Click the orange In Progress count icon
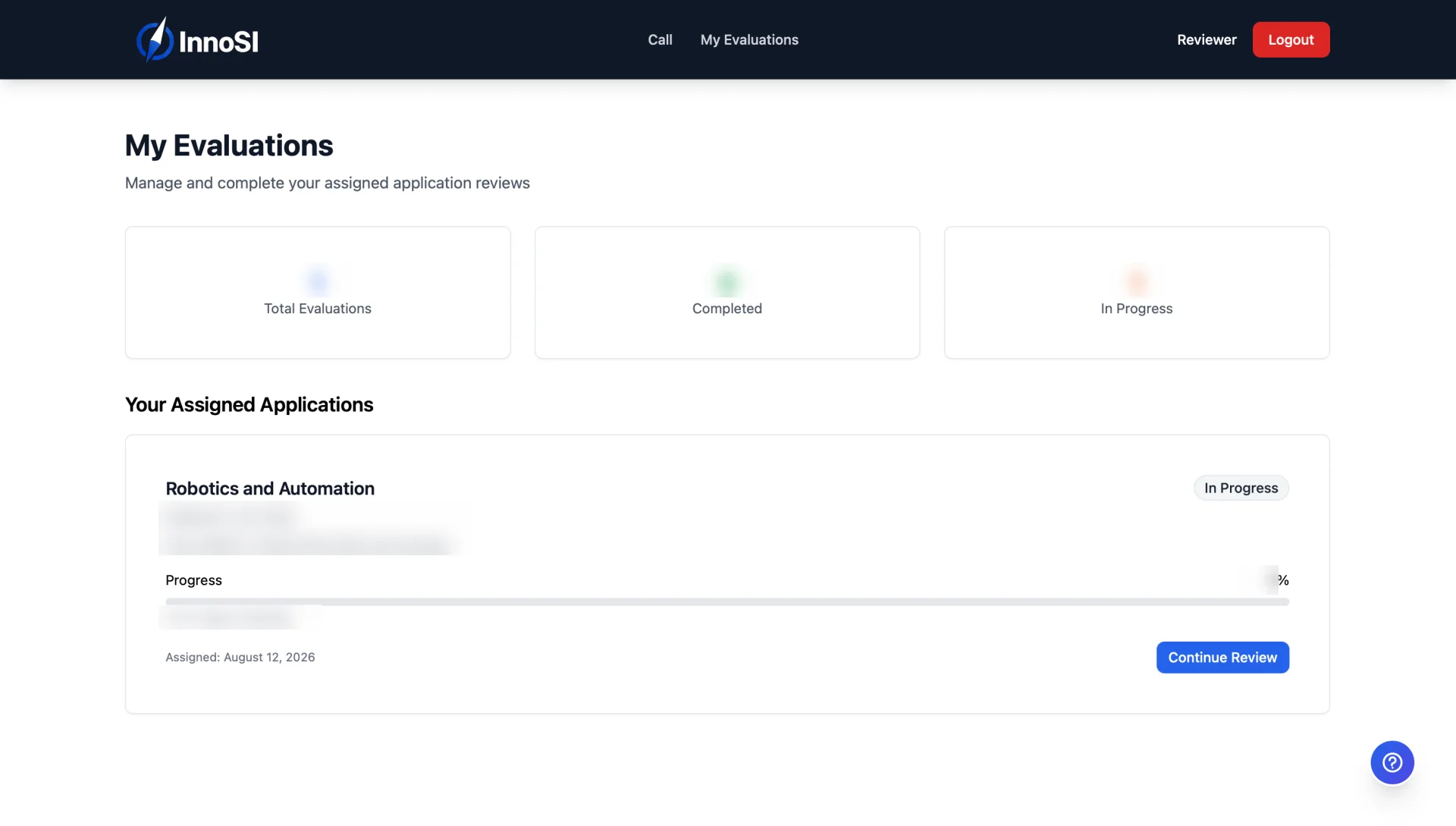 point(1137,281)
